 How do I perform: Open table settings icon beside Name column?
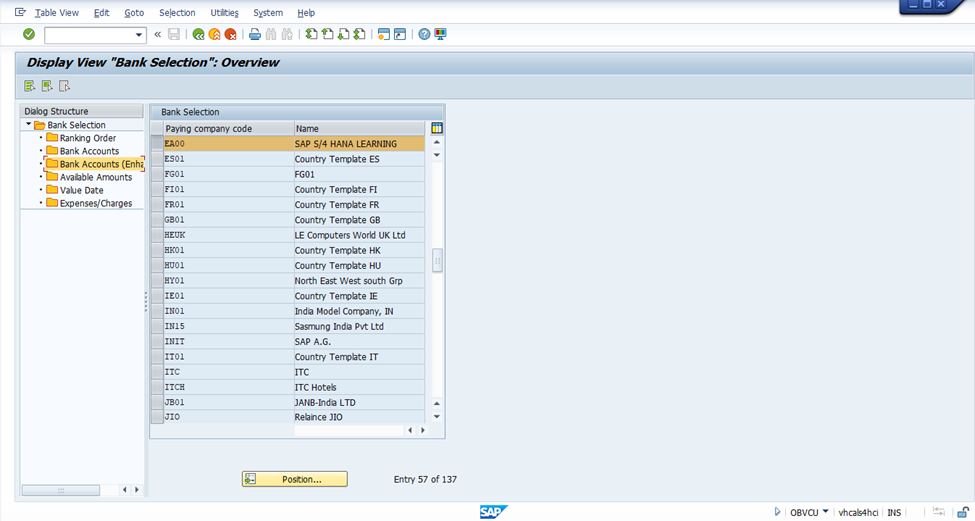[x=437, y=128]
